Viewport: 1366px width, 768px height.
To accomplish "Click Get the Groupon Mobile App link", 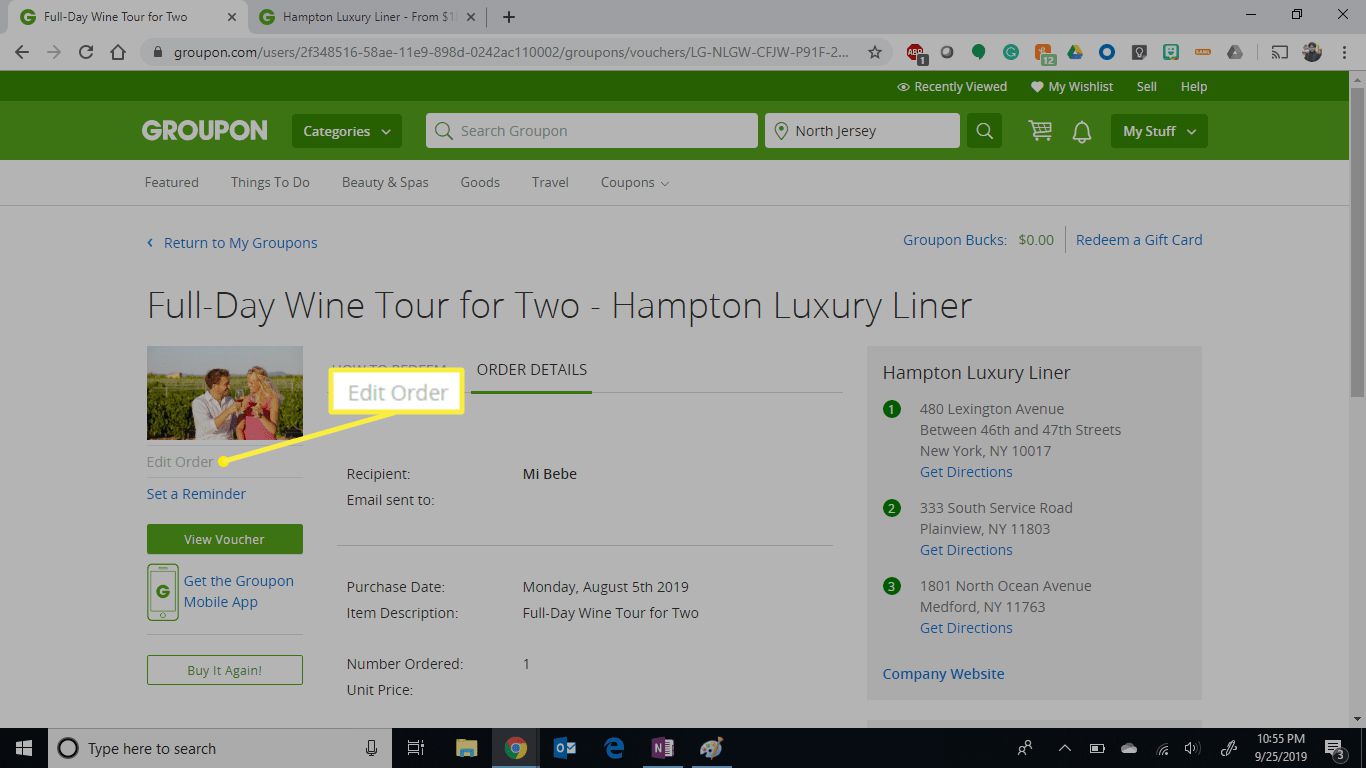I will 239,591.
